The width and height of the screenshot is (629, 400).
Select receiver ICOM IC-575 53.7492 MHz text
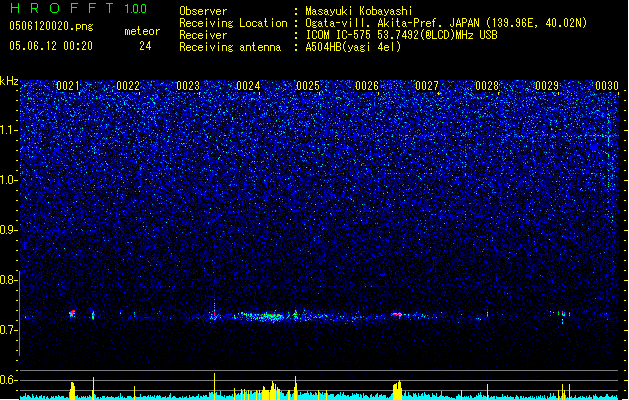coord(401,35)
